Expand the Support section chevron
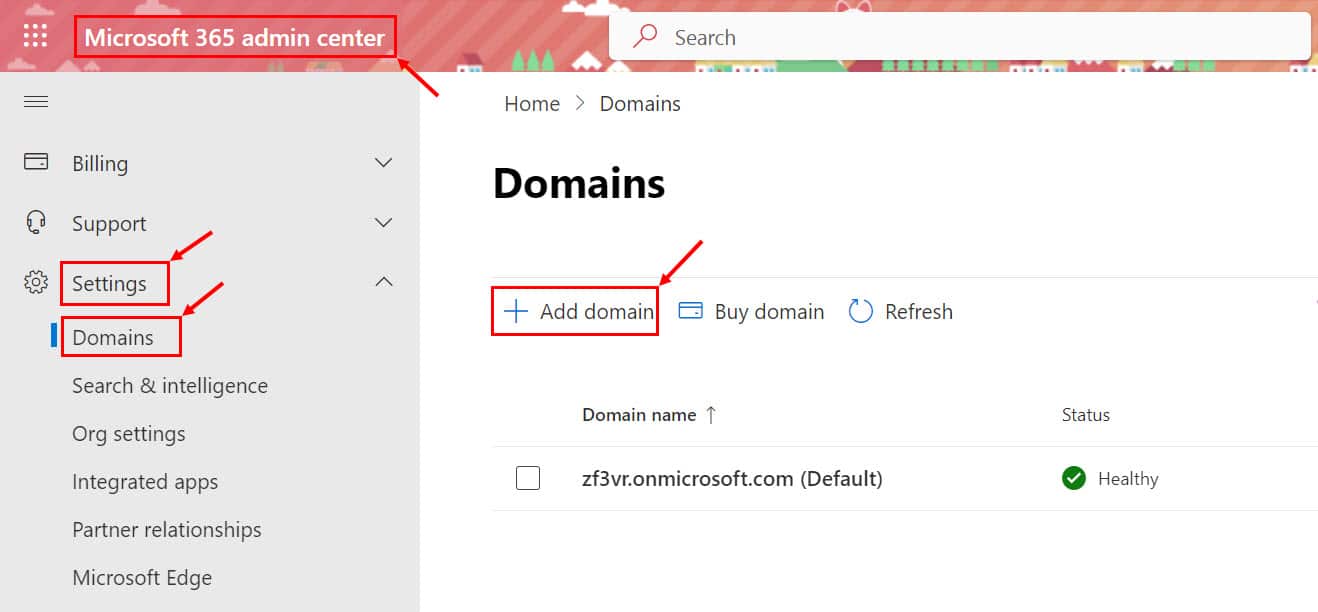The height and width of the screenshot is (612, 1318). [x=383, y=222]
